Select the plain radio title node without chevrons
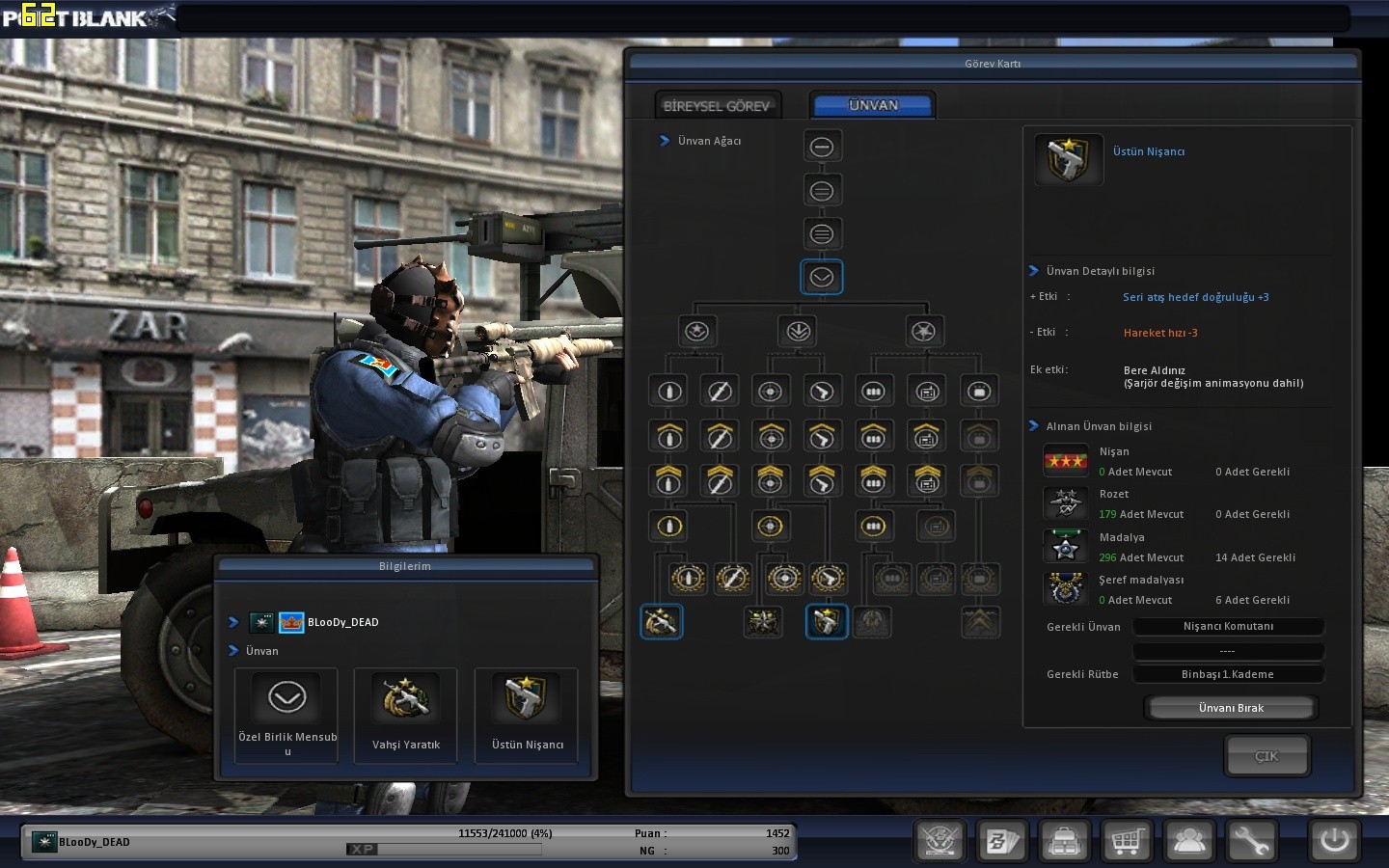The height and width of the screenshot is (868, 1389). 927,392
